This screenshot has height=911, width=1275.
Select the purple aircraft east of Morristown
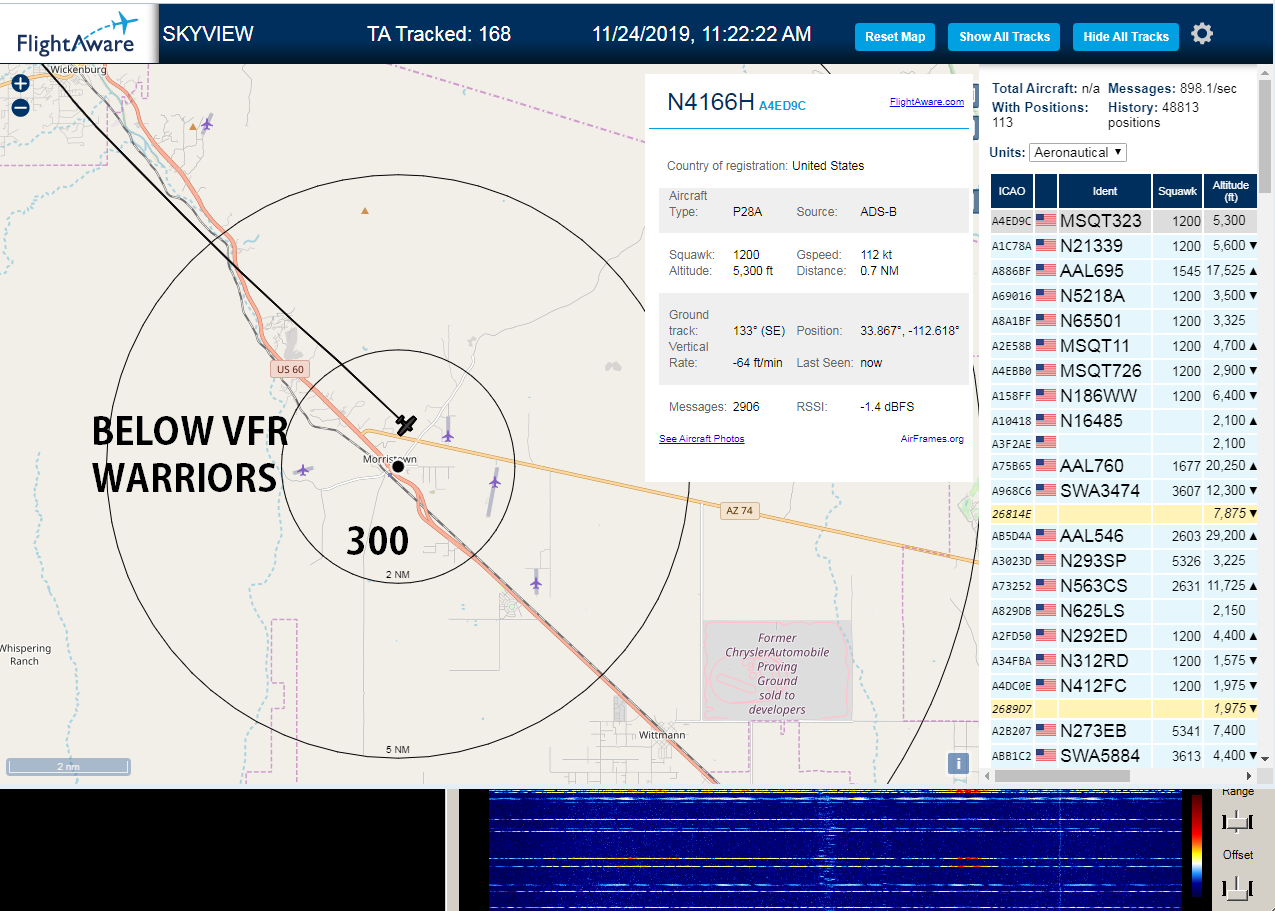(x=494, y=482)
